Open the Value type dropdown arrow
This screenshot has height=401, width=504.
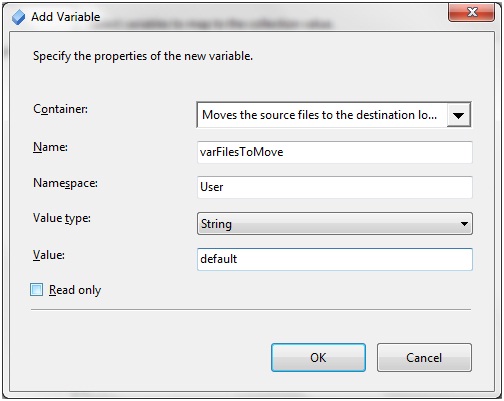(464, 224)
